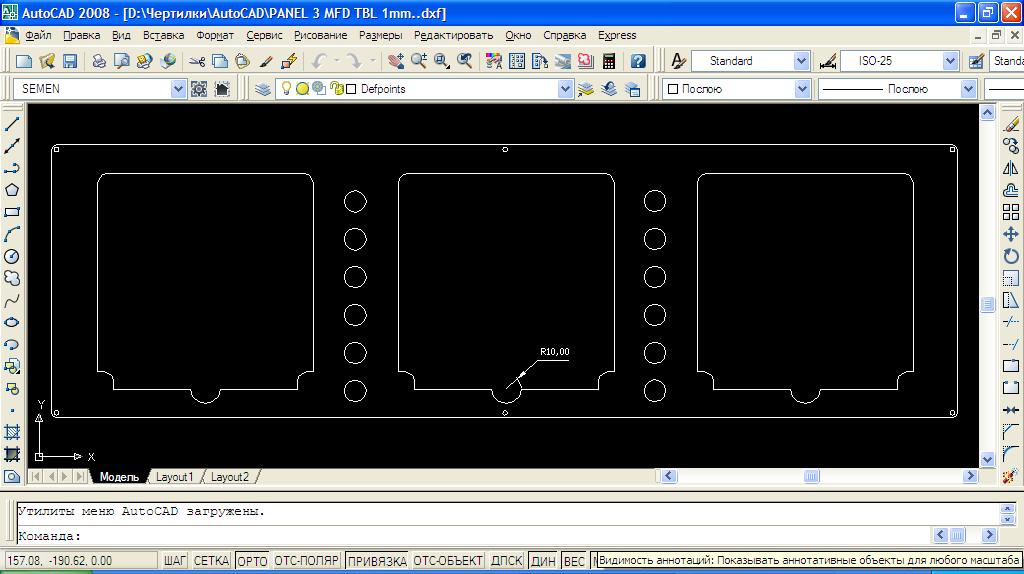This screenshot has height=574, width=1024.
Task: Select the Hatch tool
Action: pos(12,432)
